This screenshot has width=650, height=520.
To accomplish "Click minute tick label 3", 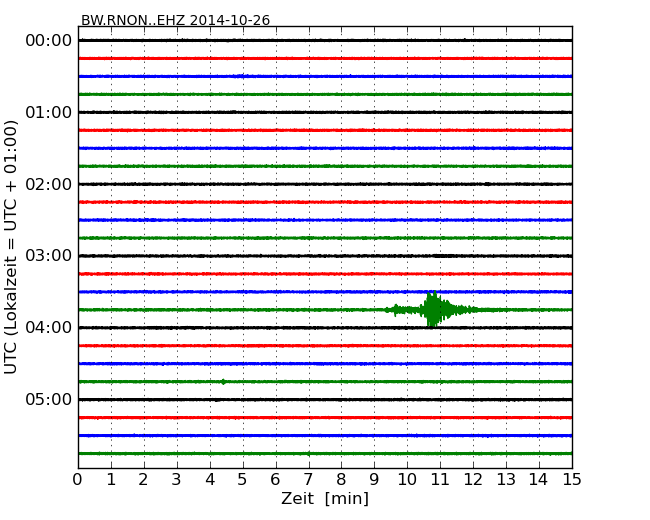I will coord(177,480).
